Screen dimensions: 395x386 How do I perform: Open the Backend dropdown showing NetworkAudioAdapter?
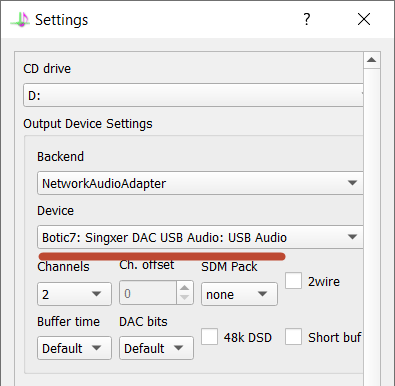pos(200,183)
